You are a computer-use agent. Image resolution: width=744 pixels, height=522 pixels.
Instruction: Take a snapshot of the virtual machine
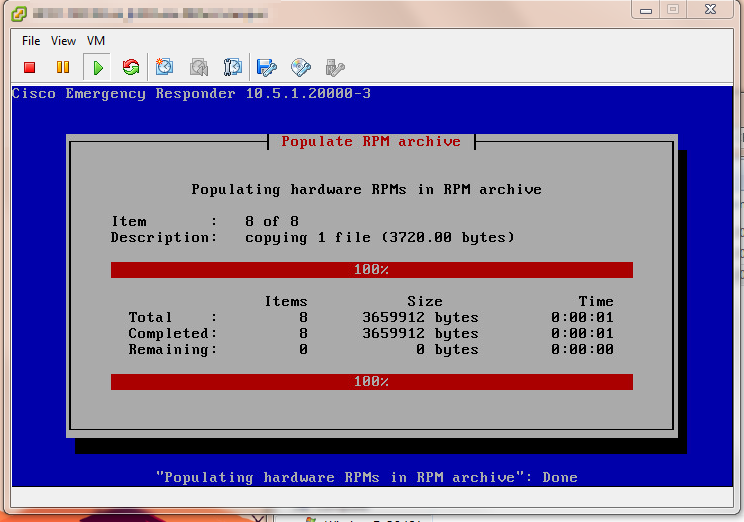[x=164, y=67]
